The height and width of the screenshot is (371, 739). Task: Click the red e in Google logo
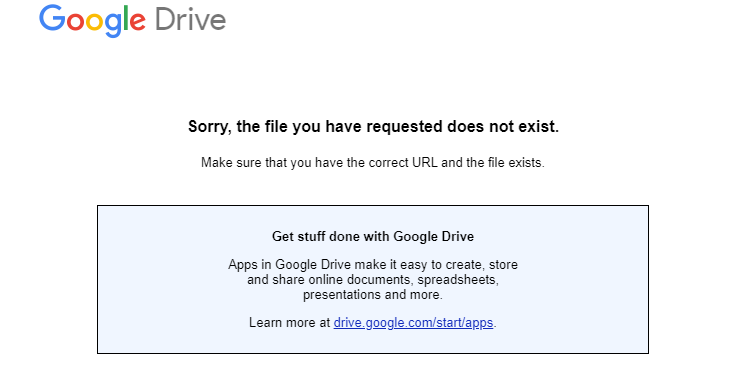(137, 22)
